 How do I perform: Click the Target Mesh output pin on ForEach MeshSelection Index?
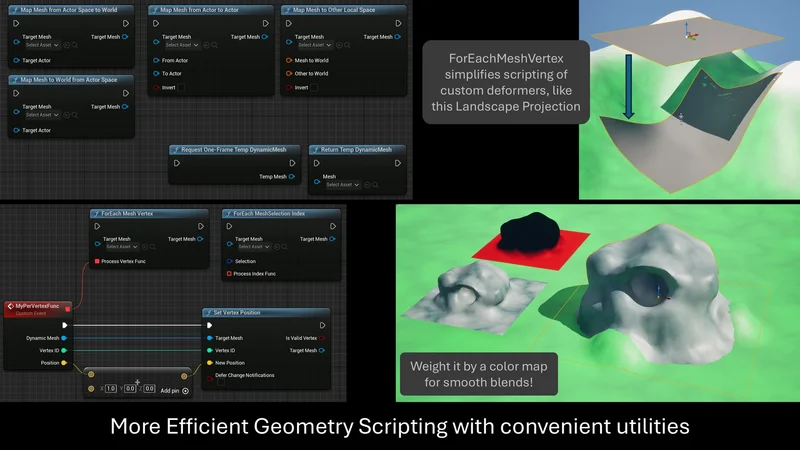332,239
